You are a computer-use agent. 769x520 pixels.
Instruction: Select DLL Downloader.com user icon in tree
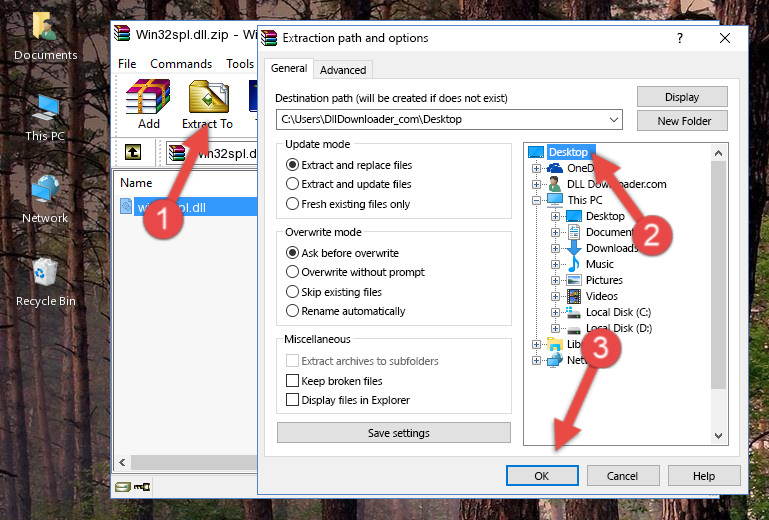[x=555, y=184]
